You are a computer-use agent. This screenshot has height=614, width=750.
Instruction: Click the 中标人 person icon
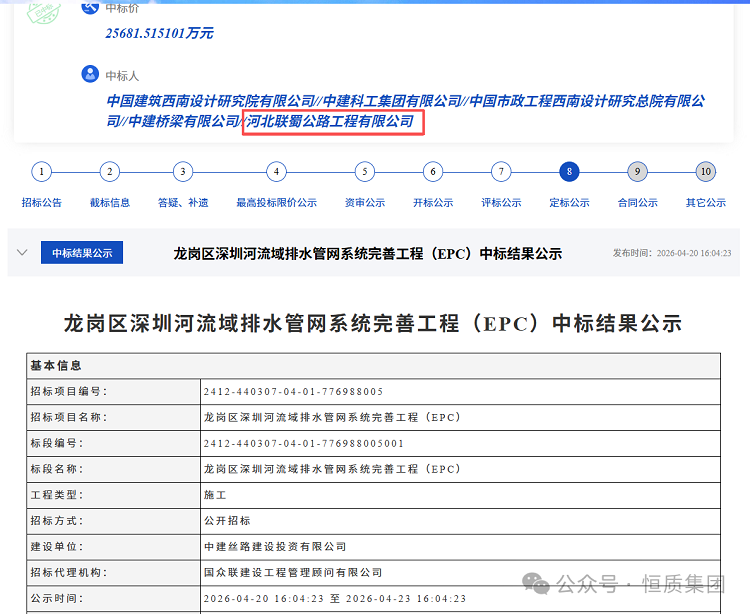(90, 74)
